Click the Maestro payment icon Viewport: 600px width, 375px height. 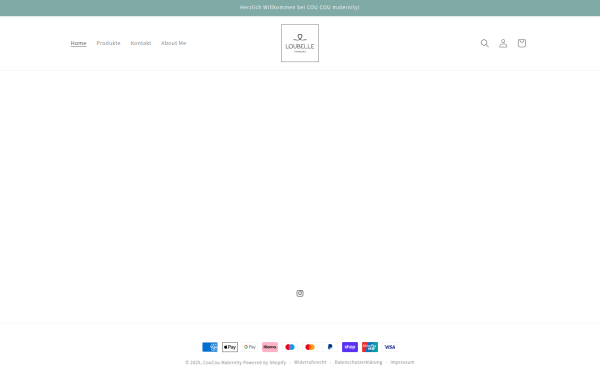(x=290, y=347)
